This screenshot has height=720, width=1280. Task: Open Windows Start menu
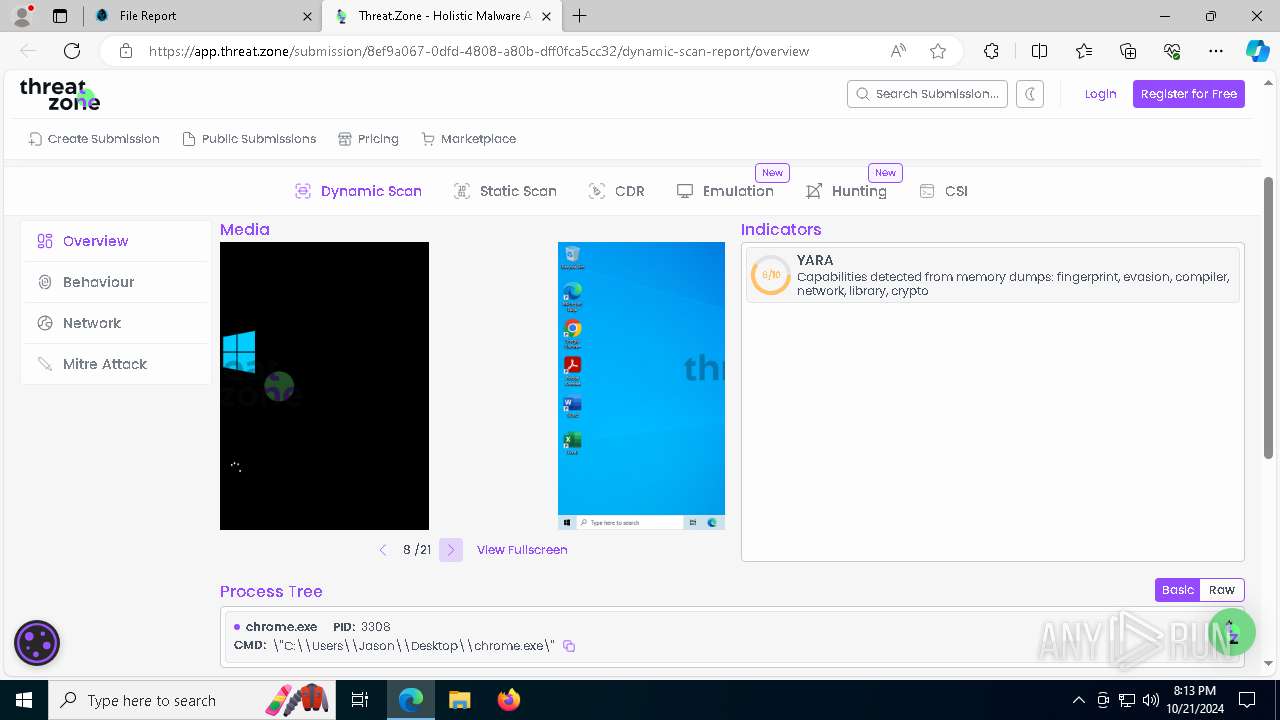24,700
